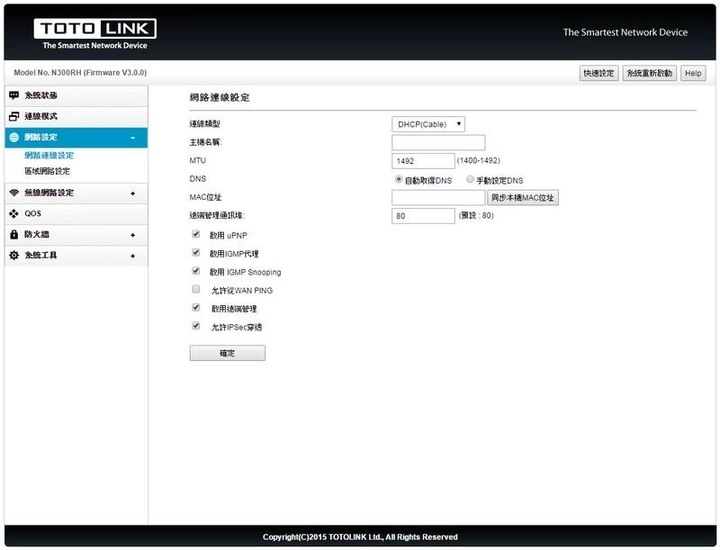Select the network connection settings submenu

pyautogui.click(x=49, y=155)
